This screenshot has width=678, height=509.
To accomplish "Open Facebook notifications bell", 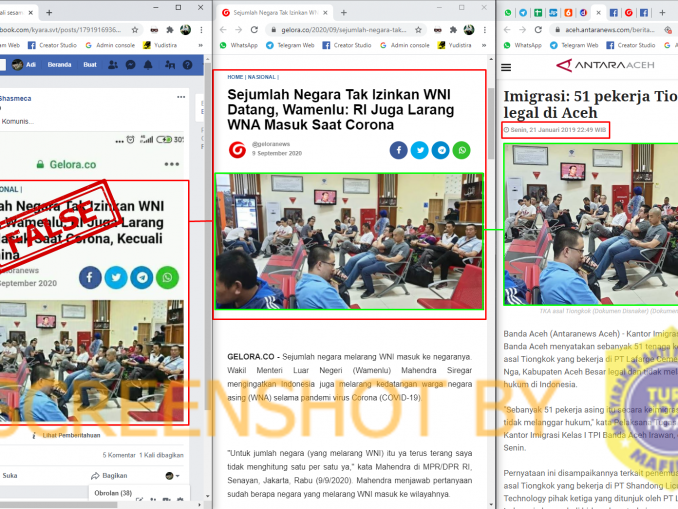I will pos(148,65).
